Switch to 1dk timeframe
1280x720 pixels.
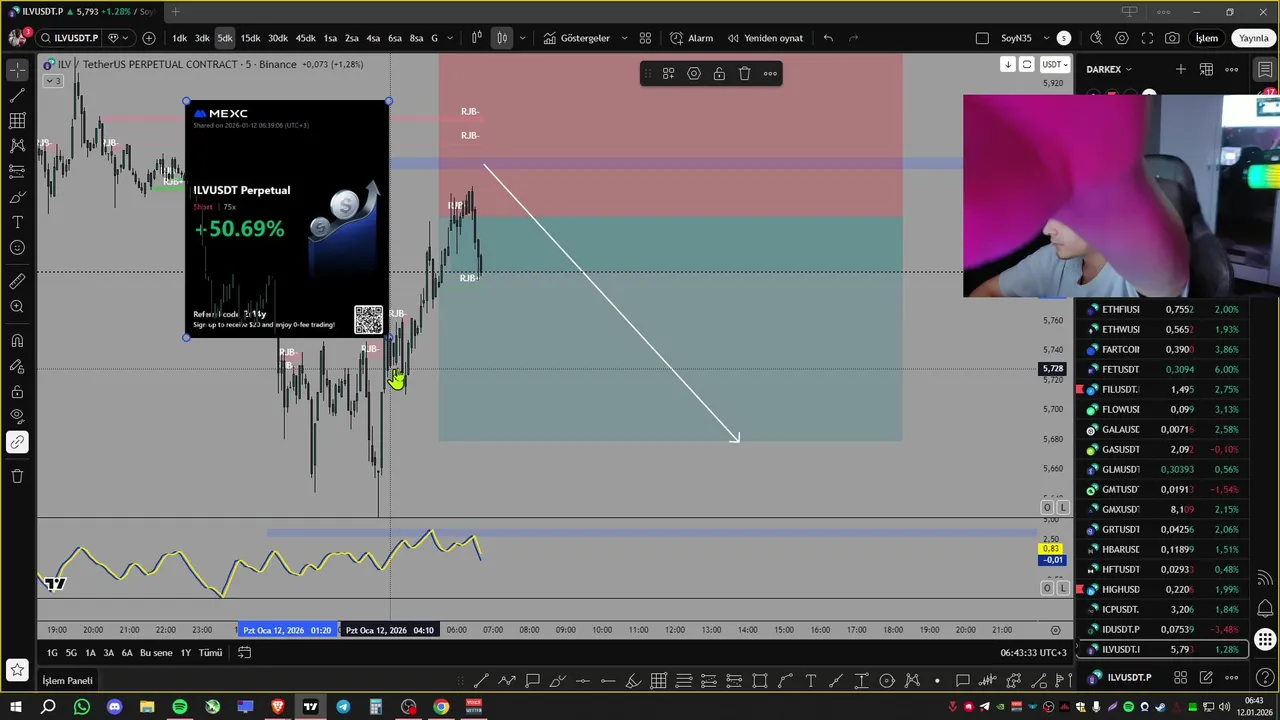(x=179, y=38)
